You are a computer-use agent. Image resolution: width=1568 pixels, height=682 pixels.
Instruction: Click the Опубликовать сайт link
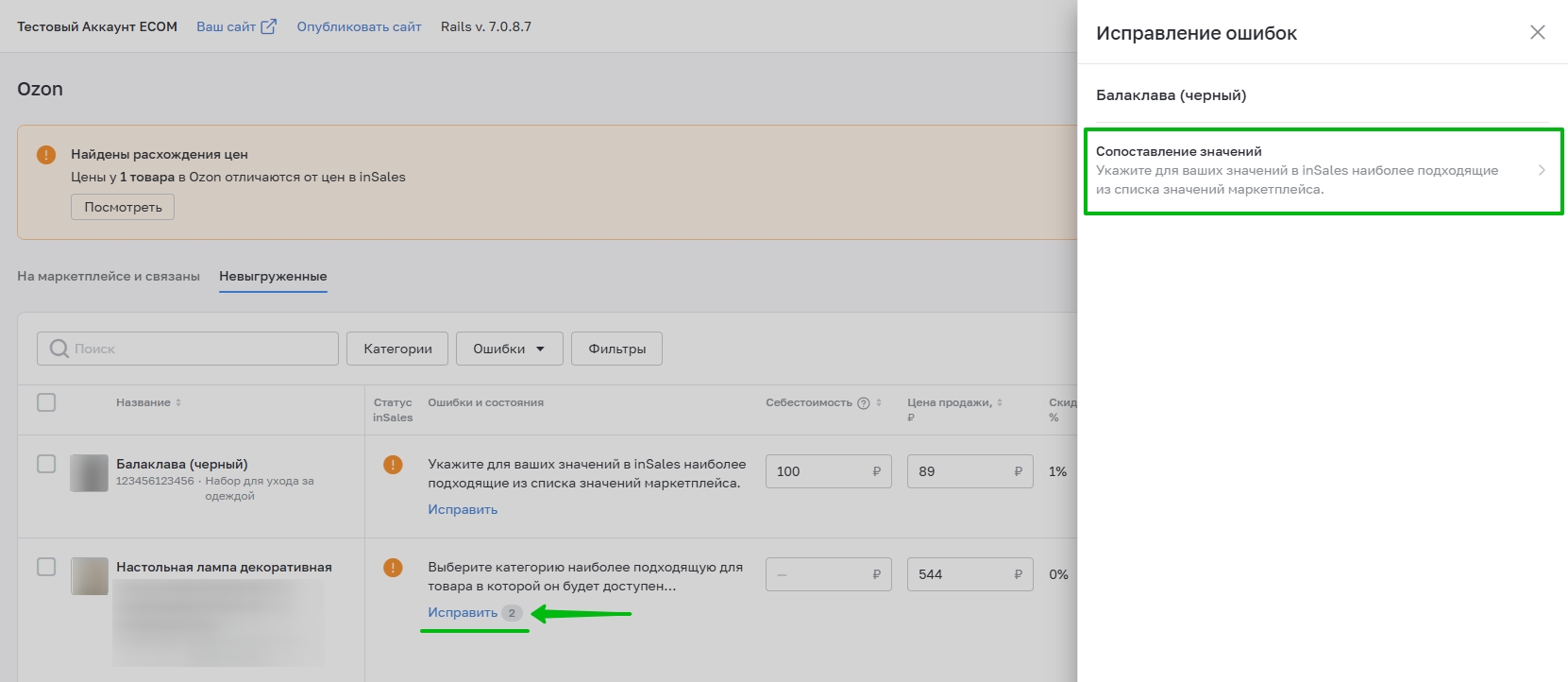click(x=359, y=26)
